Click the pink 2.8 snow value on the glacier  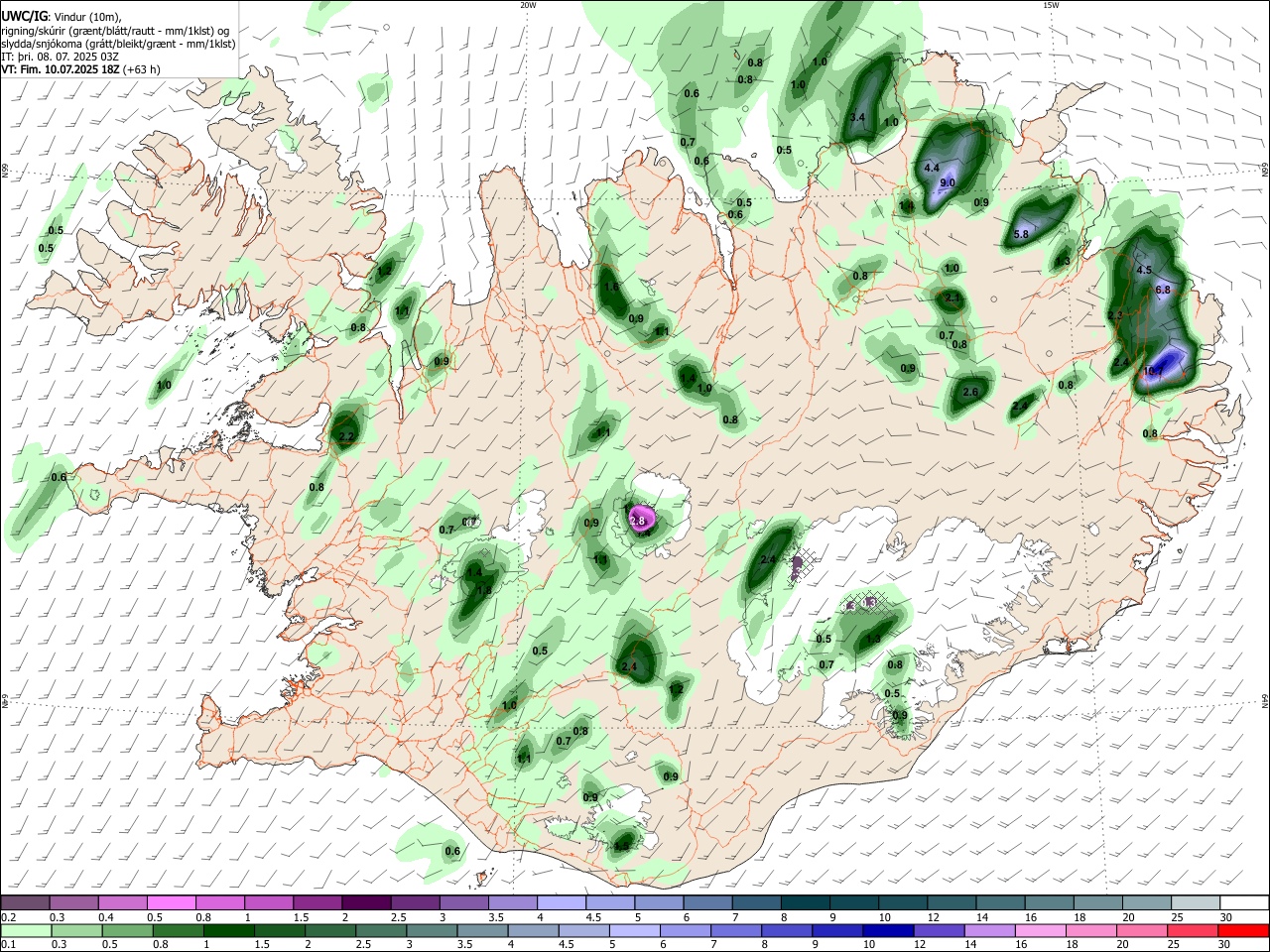coord(638,521)
